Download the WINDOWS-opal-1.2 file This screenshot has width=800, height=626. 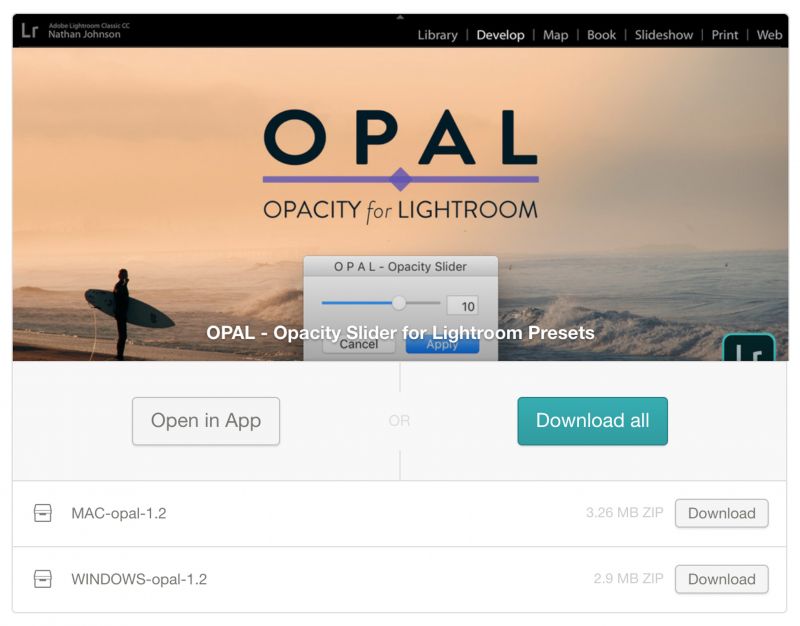tap(721, 579)
